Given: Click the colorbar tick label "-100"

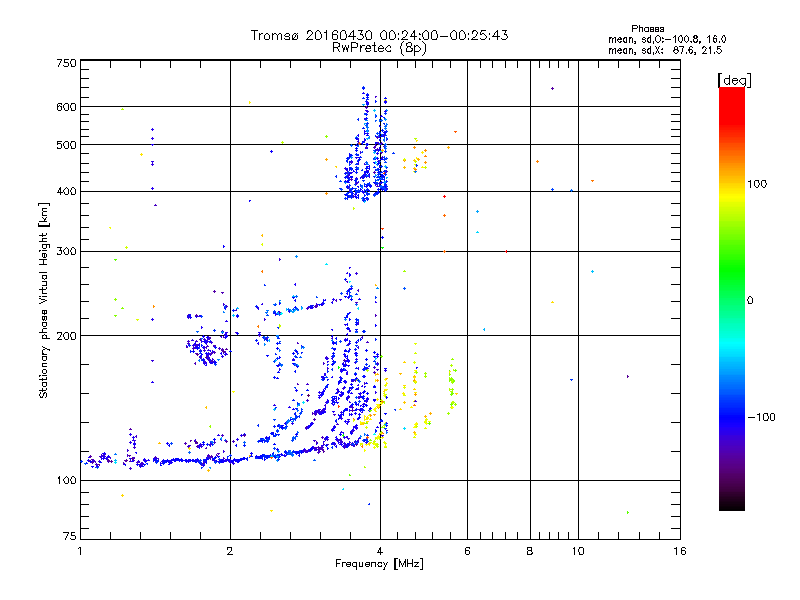Looking at the screenshot, I should 761,417.
